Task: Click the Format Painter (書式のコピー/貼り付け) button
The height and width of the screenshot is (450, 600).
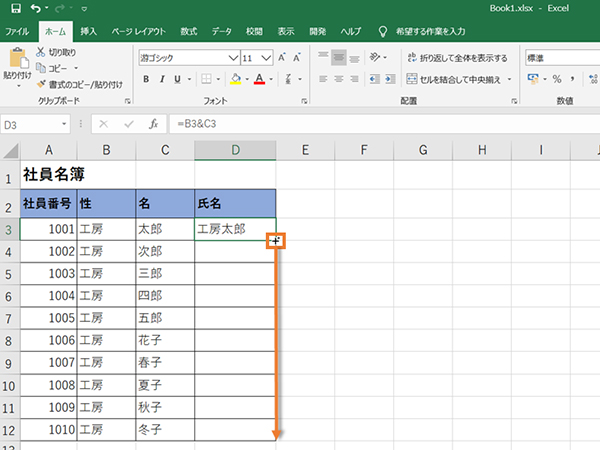Action: coord(40,84)
